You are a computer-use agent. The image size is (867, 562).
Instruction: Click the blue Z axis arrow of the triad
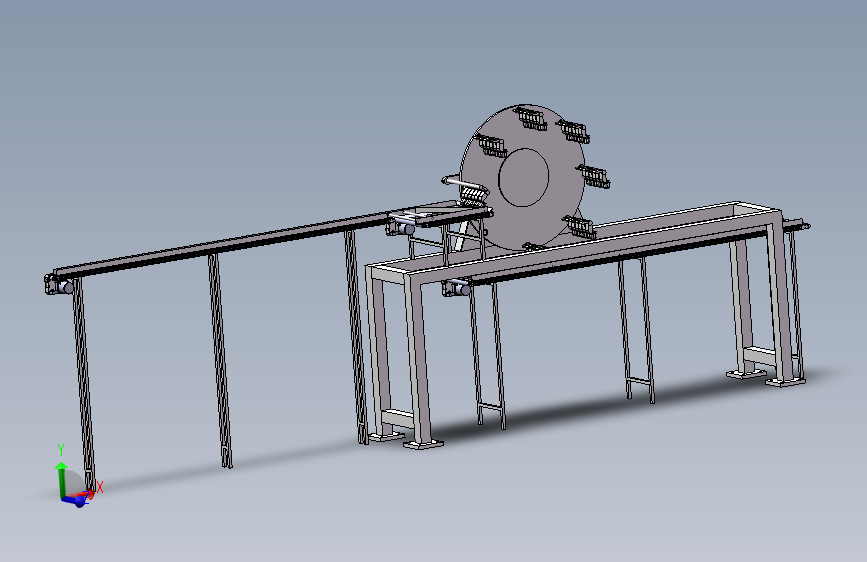[x=76, y=501]
